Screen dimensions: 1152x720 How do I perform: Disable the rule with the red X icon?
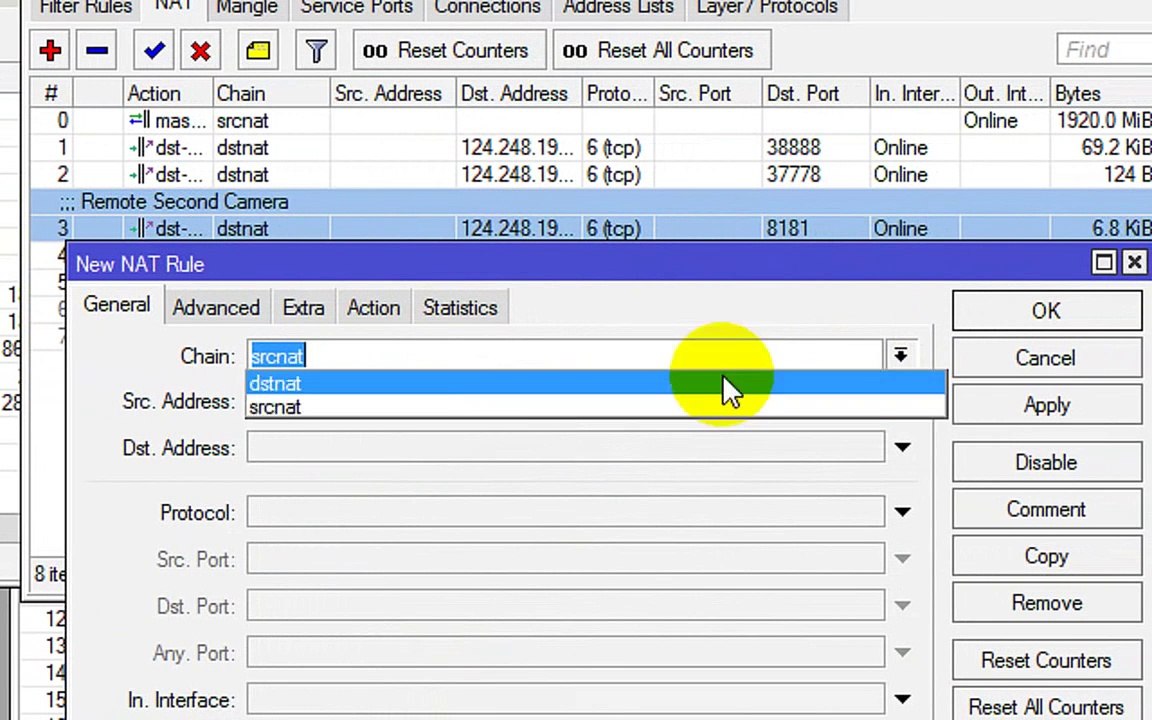[x=201, y=51]
